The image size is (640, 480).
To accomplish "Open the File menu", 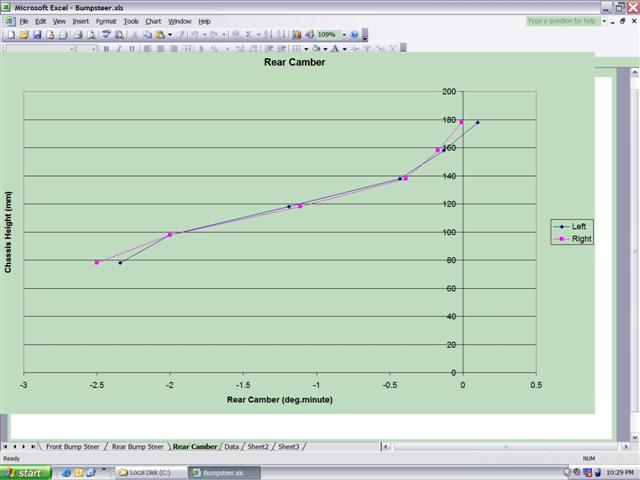I will point(24,21).
